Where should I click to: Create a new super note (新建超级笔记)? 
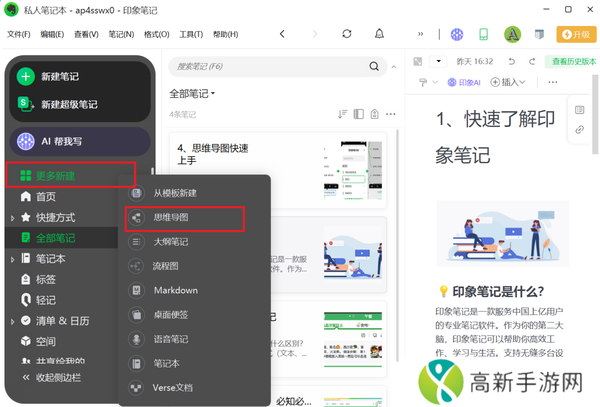point(57,104)
